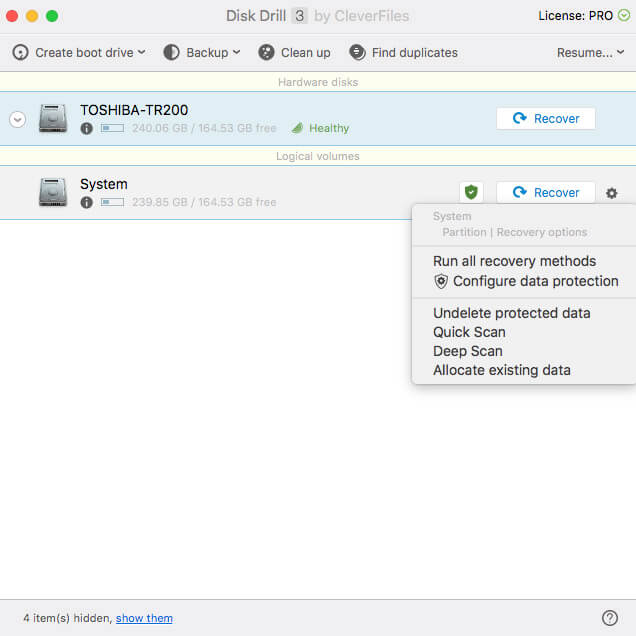The image size is (636, 636).
Task: Click the System volume usage bar
Action: point(112,202)
